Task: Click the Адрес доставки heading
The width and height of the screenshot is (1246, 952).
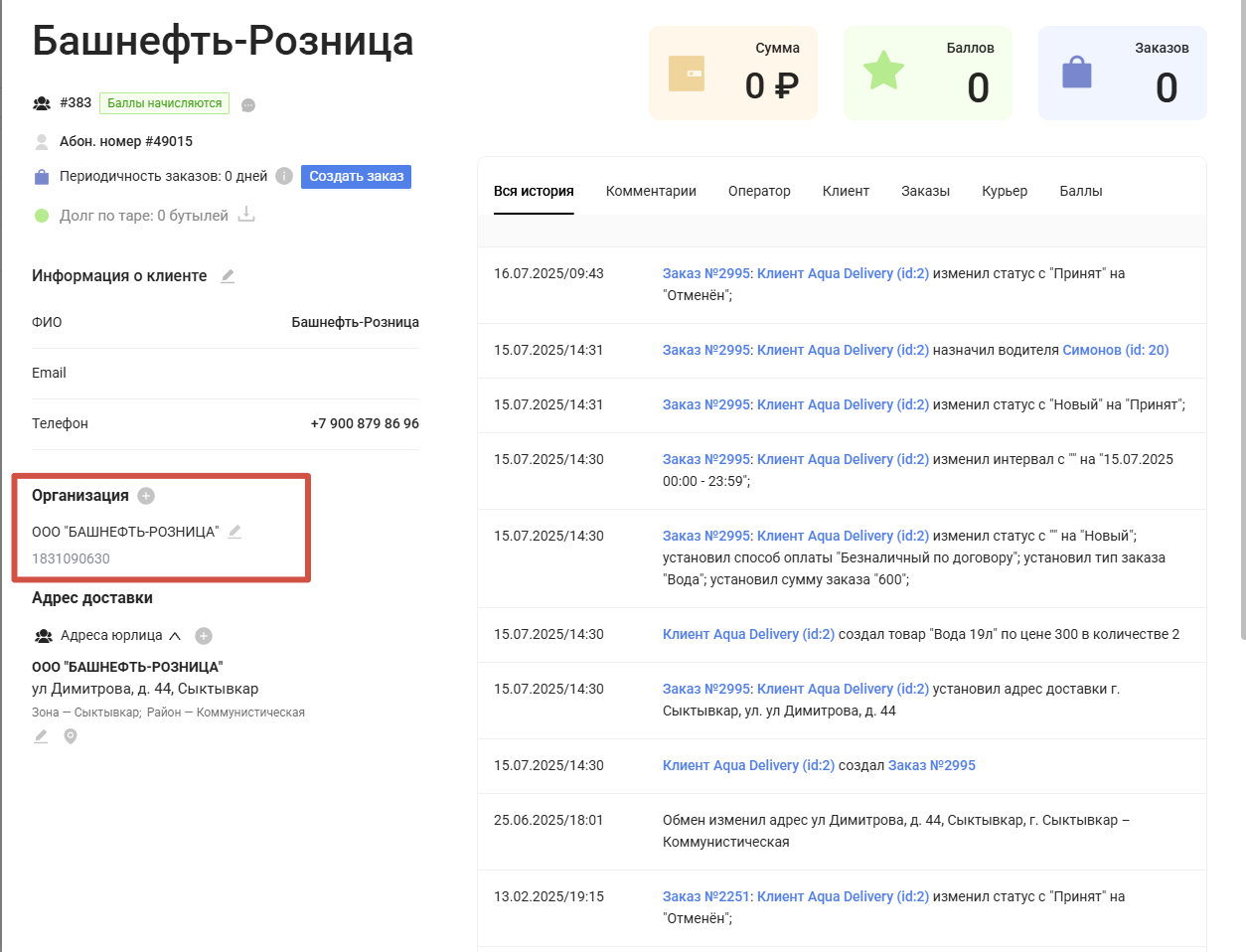Action: [x=92, y=598]
